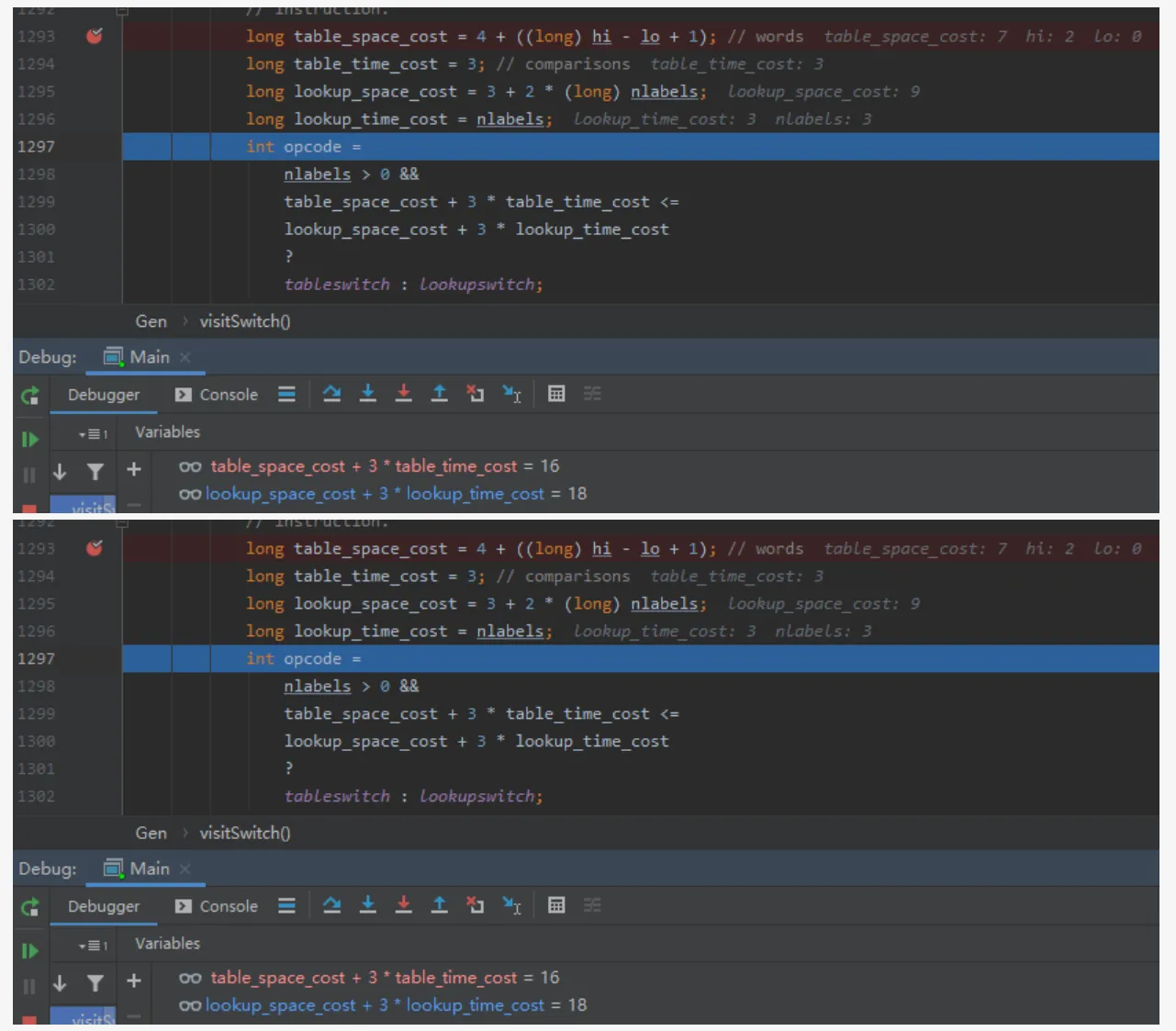Select the upper Main debug session tab

[137, 357]
